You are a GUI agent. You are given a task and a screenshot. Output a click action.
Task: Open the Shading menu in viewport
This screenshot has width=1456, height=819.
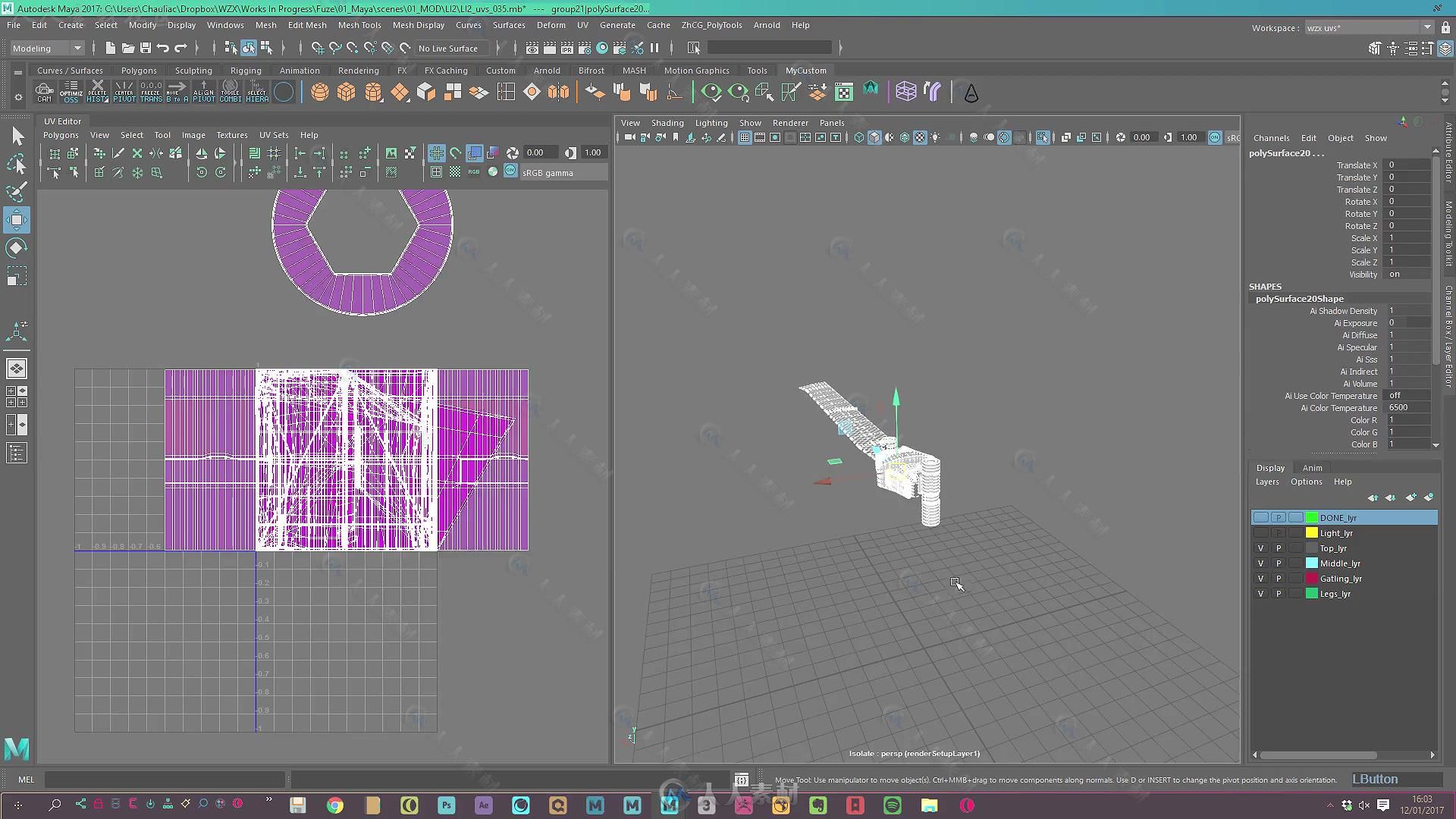[667, 122]
